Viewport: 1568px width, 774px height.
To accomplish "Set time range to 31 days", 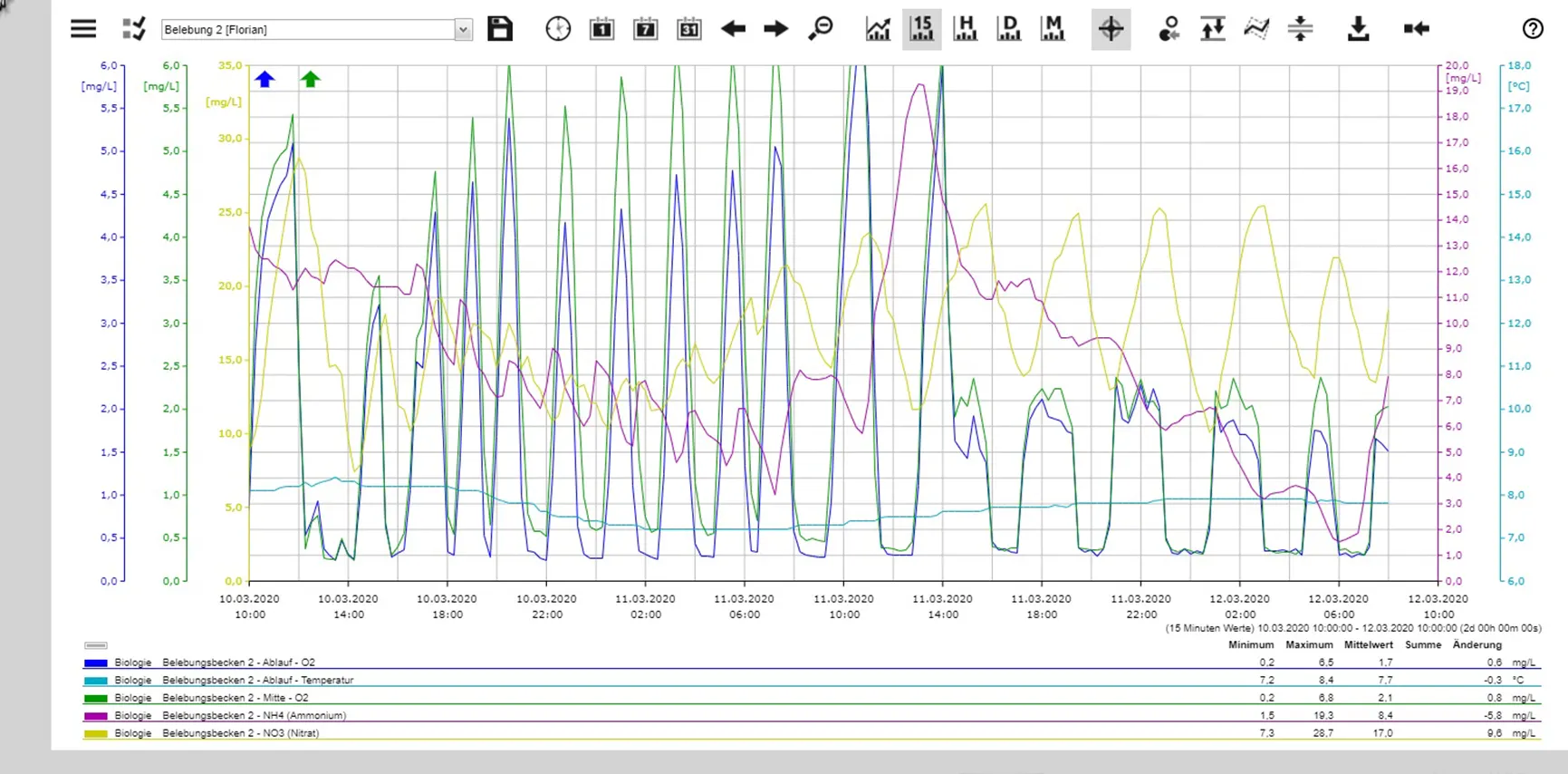I will [689, 29].
